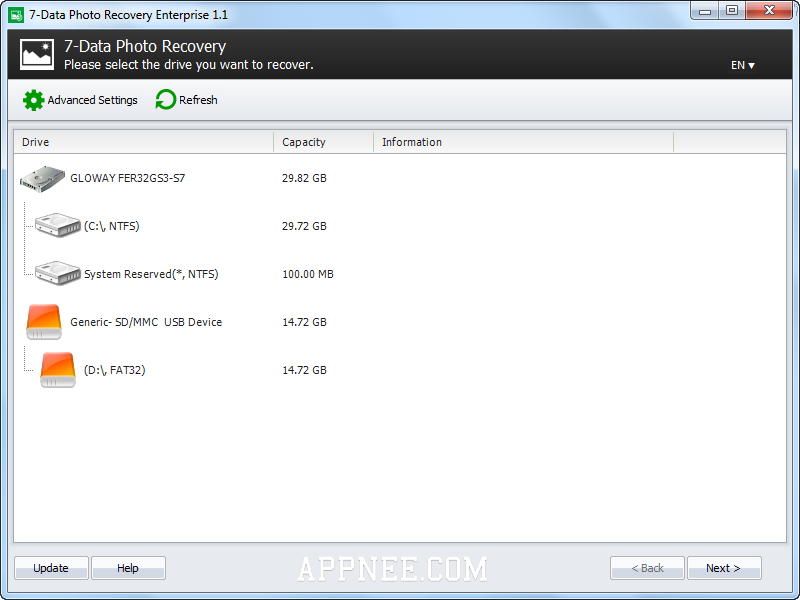Image resolution: width=800 pixels, height=600 pixels.
Task: Click the orange D:\ FAT32 partition icon
Action: [58, 370]
